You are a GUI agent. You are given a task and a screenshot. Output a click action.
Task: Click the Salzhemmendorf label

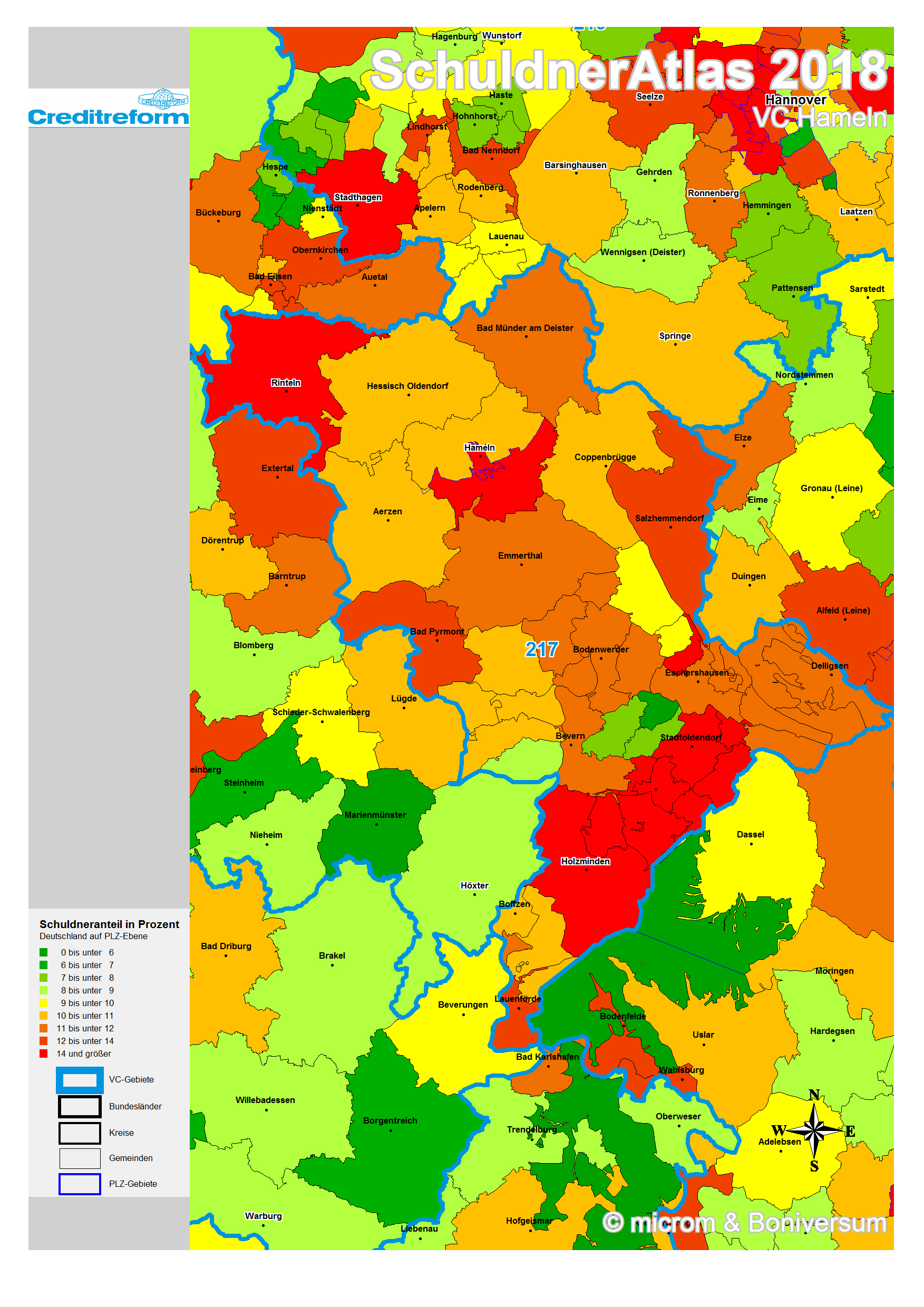click(669, 518)
